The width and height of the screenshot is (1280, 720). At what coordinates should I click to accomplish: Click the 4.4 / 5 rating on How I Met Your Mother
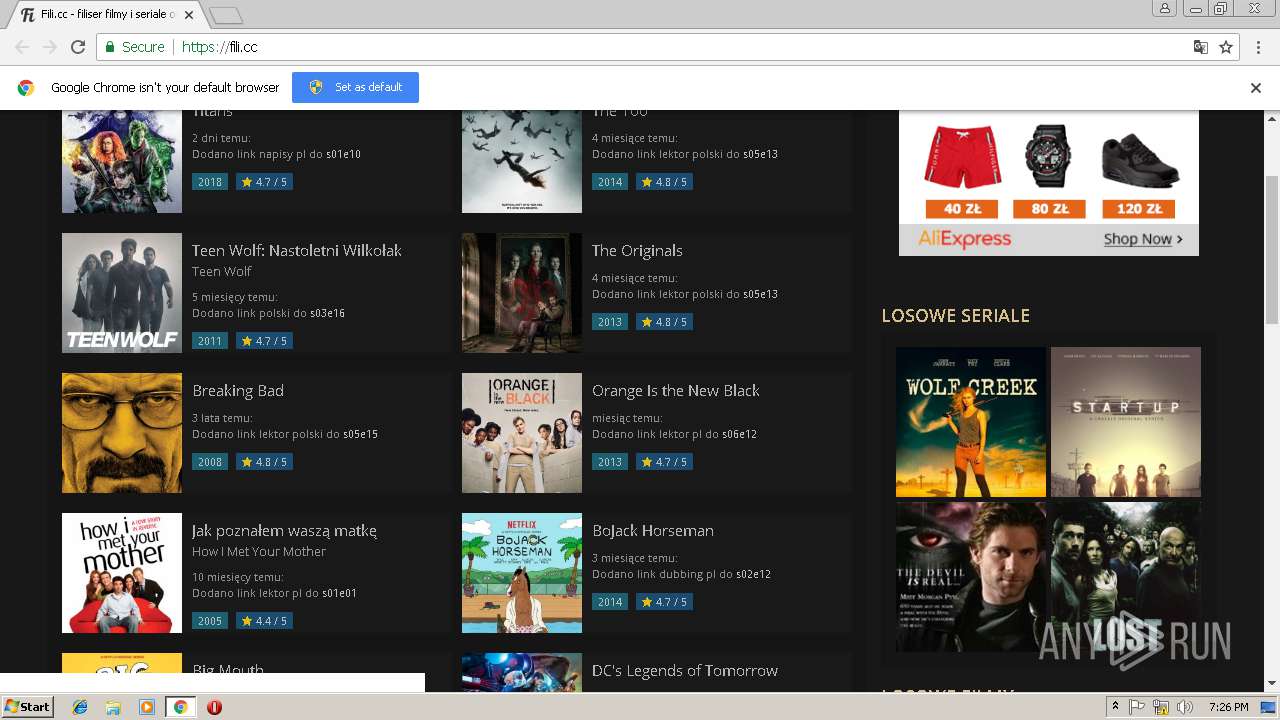point(264,621)
